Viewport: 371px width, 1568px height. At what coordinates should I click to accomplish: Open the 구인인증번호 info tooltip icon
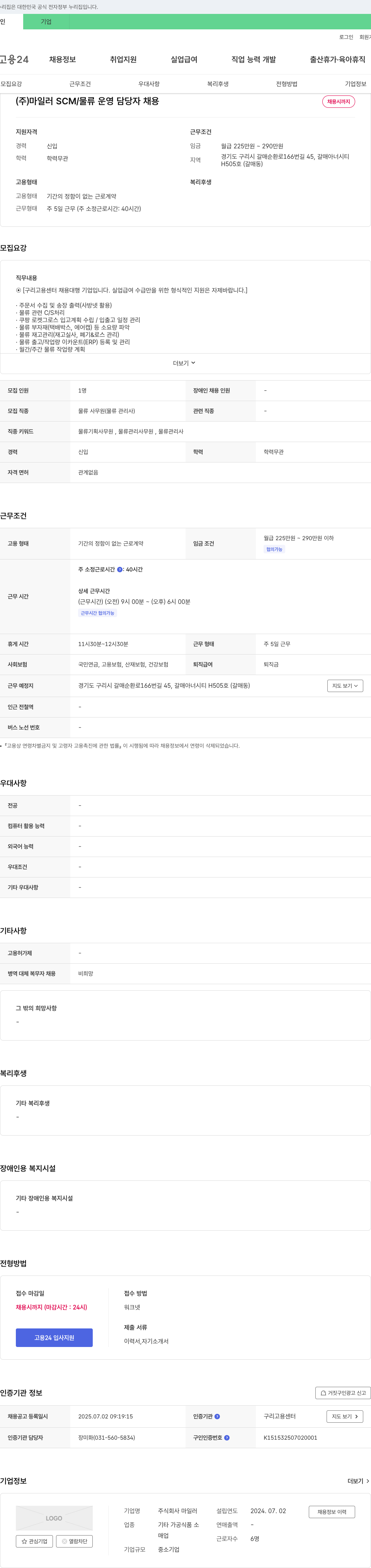click(x=226, y=1438)
